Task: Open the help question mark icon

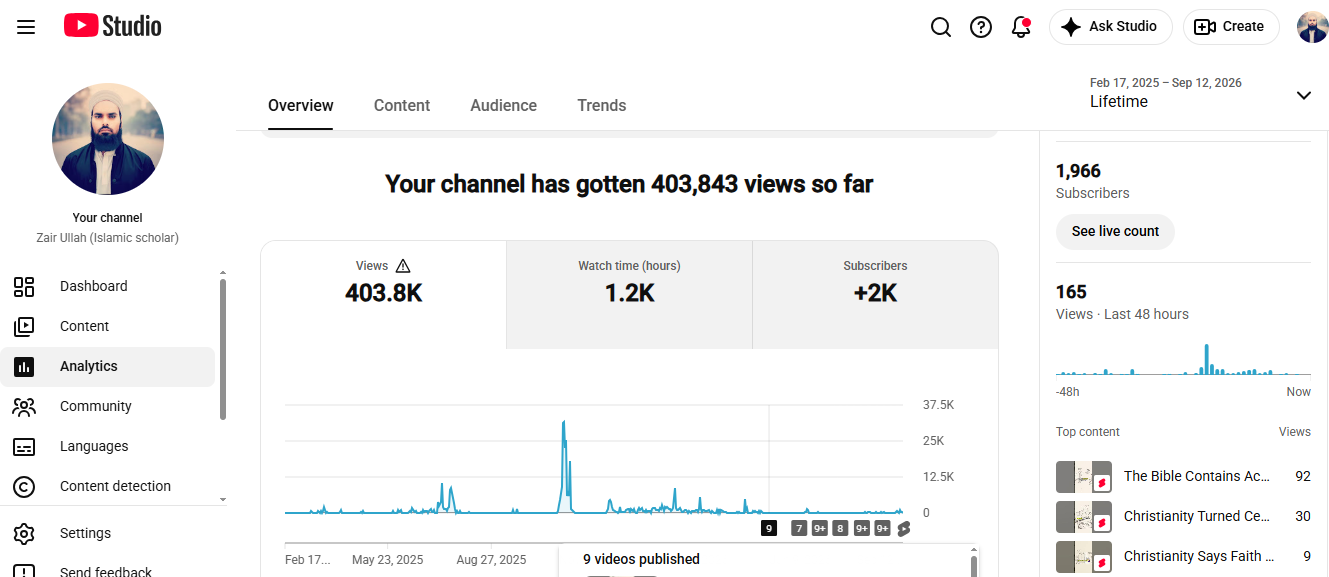Action: click(981, 27)
